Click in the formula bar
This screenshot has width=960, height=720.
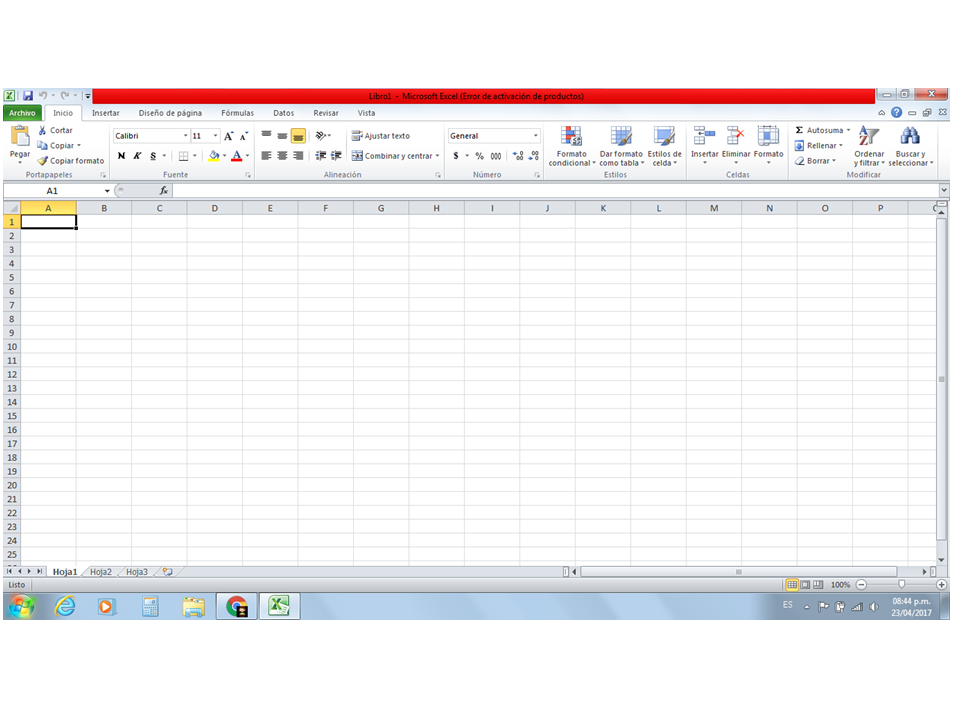click(556, 191)
